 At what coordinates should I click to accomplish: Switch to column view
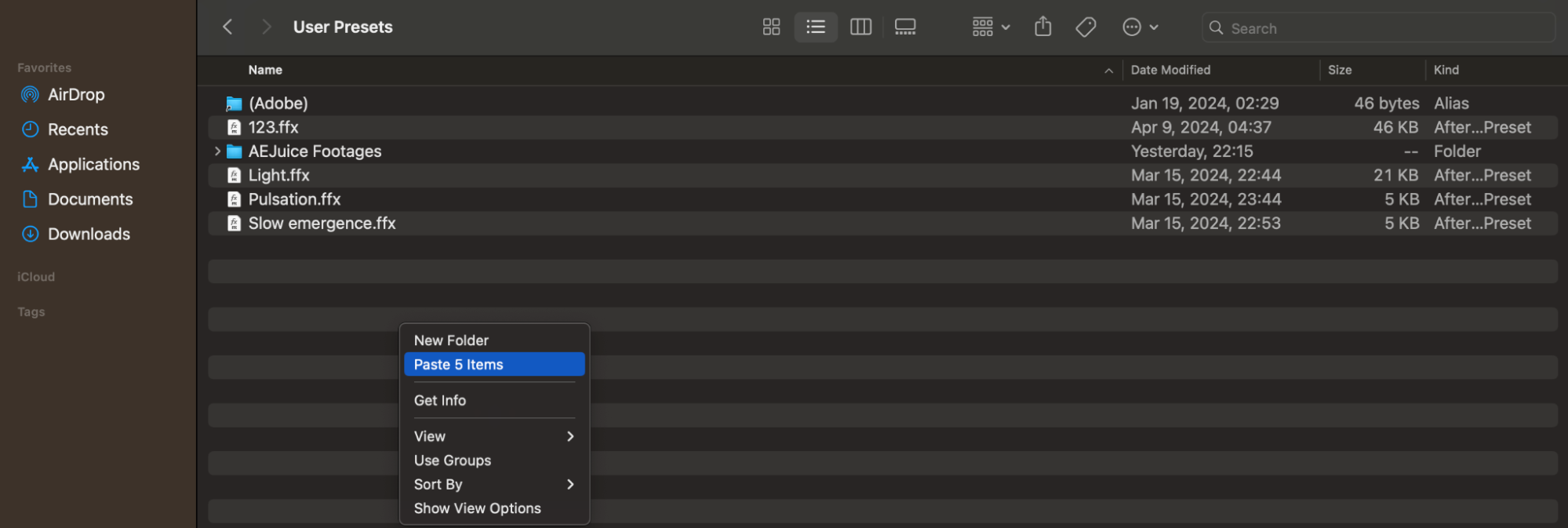click(860, 27)
